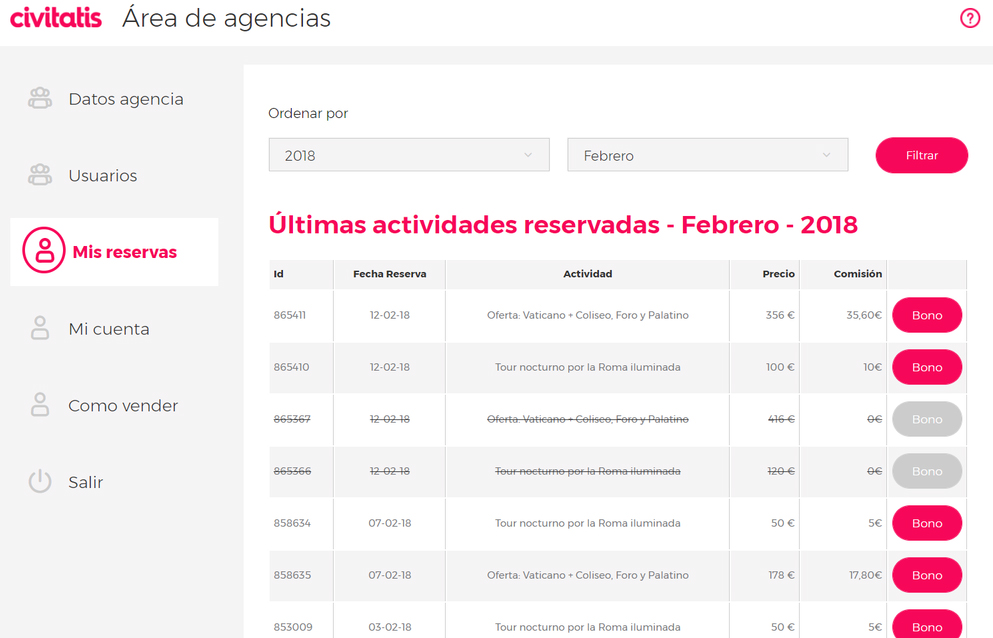Image resolution: width=993 pixels, height=638 pixels.
Task: Open Como vender page
Action: point(122,405)
